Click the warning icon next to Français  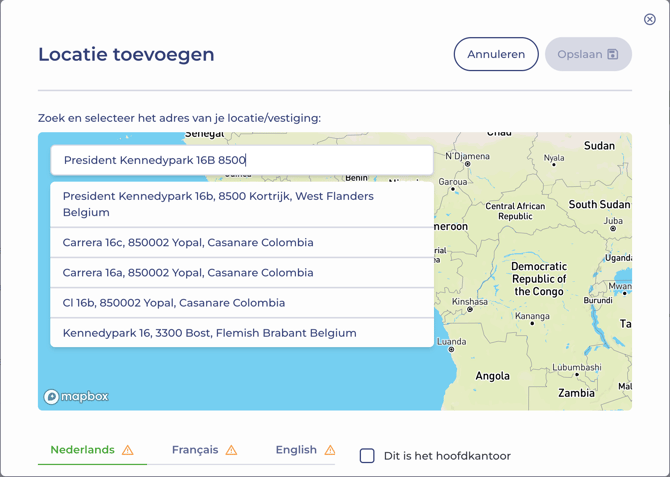231,450
